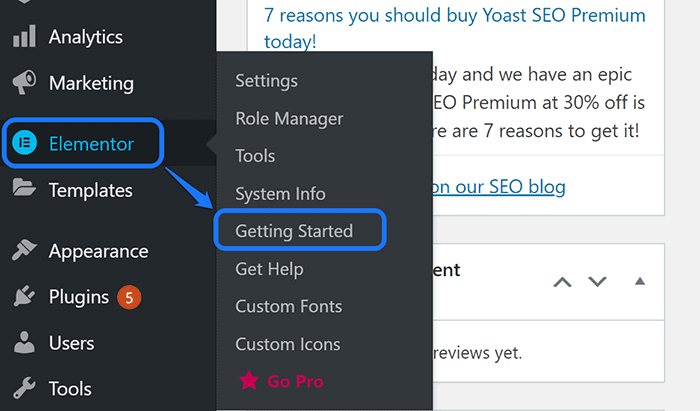700x411 pixels.
Task: Select Role Manager from the submenu
Action: (x=289, y=118)
